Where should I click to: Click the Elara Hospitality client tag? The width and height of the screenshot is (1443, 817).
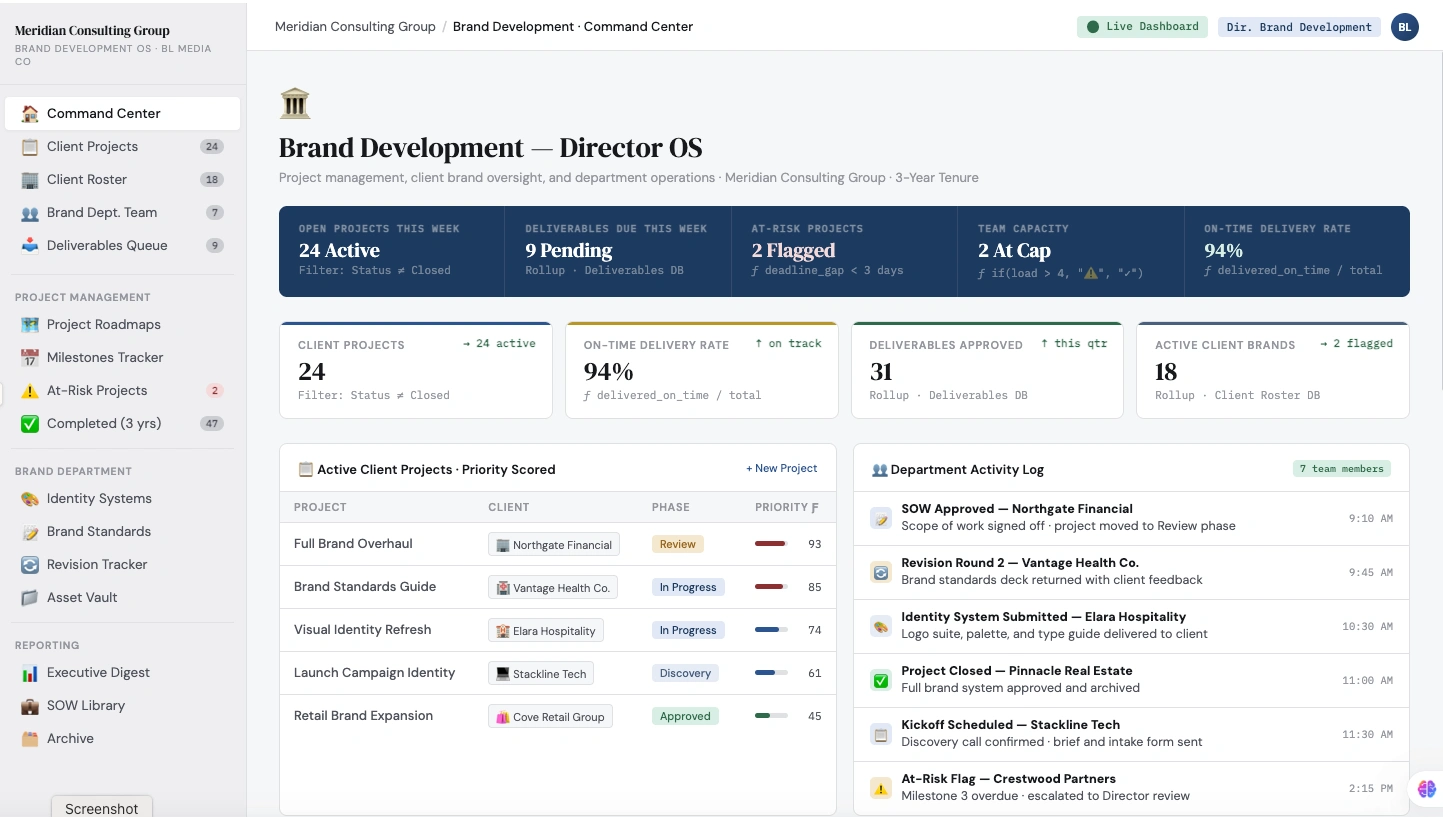pyautogui.click(x=546, y=631)
